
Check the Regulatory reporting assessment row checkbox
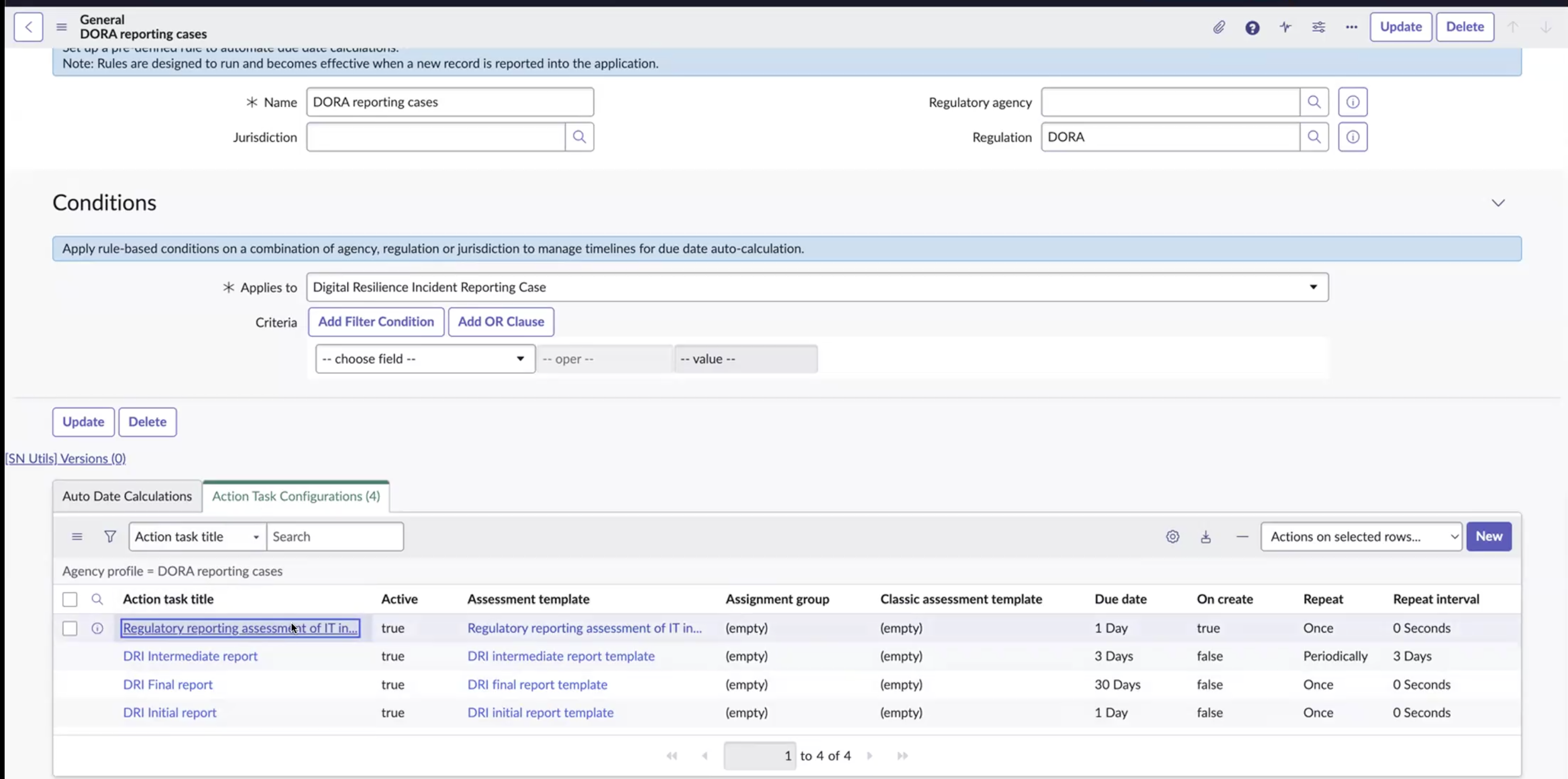(70, 628)
